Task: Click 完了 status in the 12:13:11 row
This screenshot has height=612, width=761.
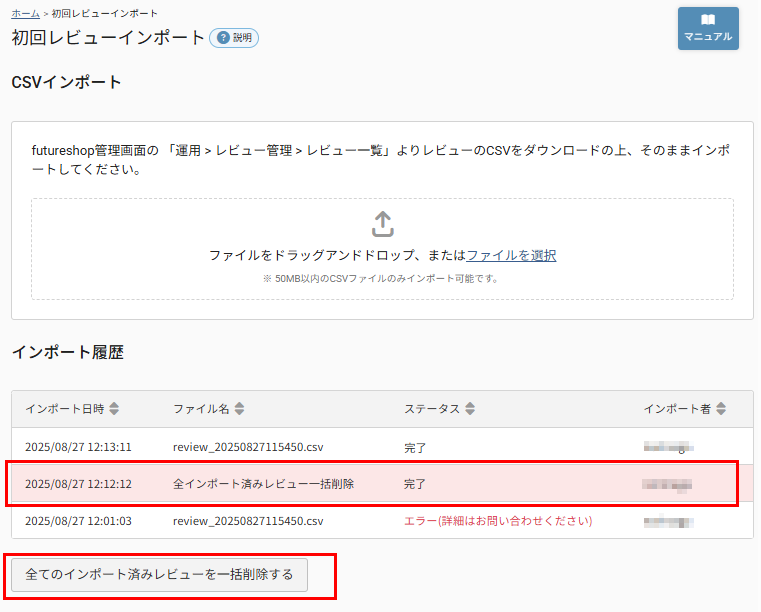Action: tap(415, 447)
